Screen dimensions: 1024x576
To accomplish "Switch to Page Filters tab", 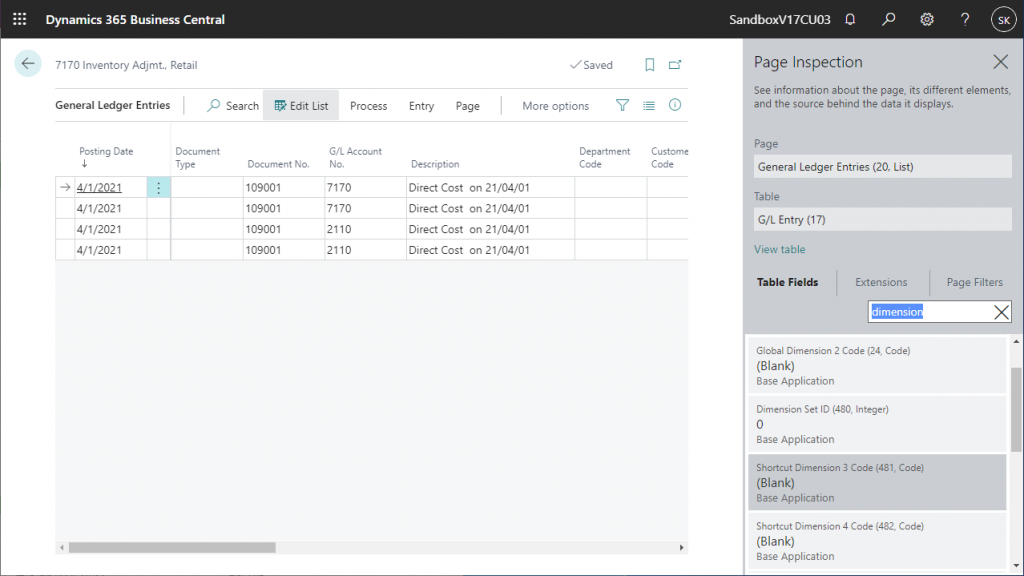I will point(974,282).
